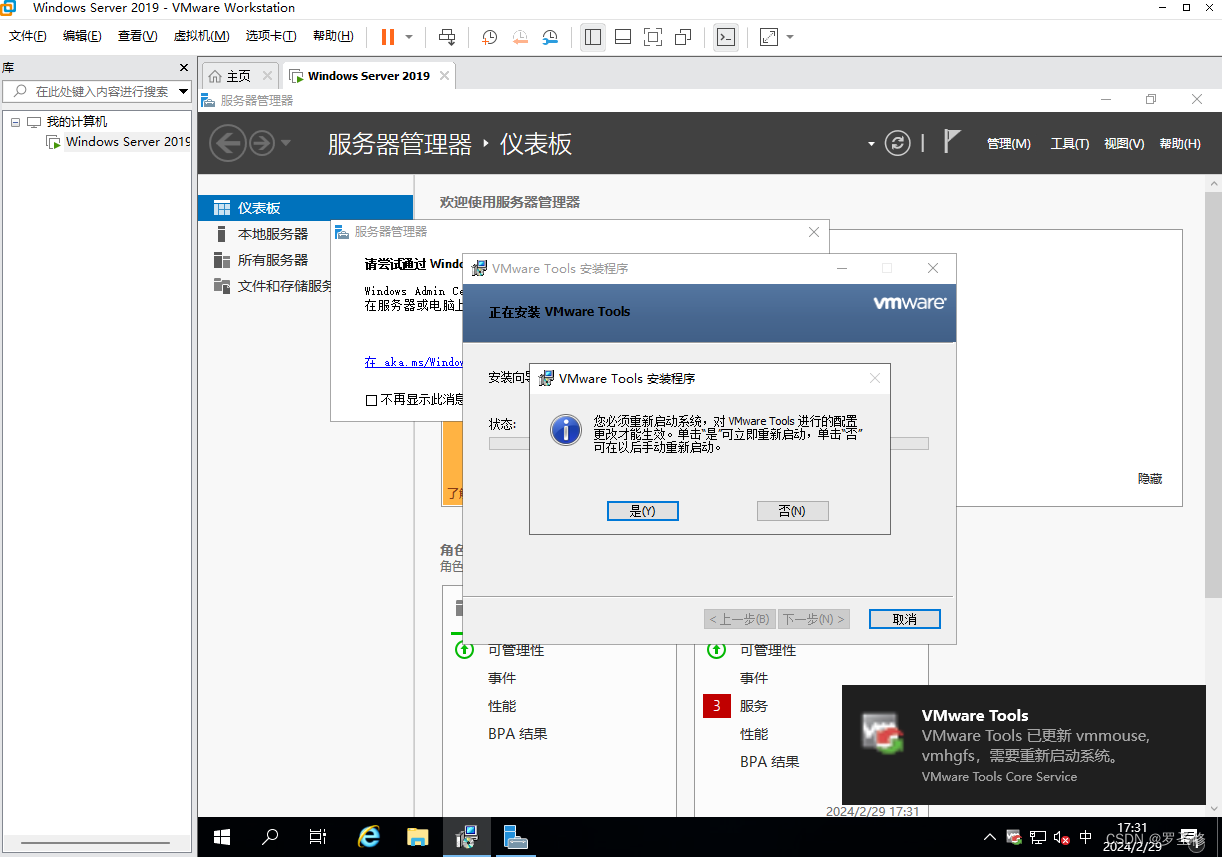The image size is (1222, 857).
Task: Show hidden tray icons chevron
Action: pos(990,837)
